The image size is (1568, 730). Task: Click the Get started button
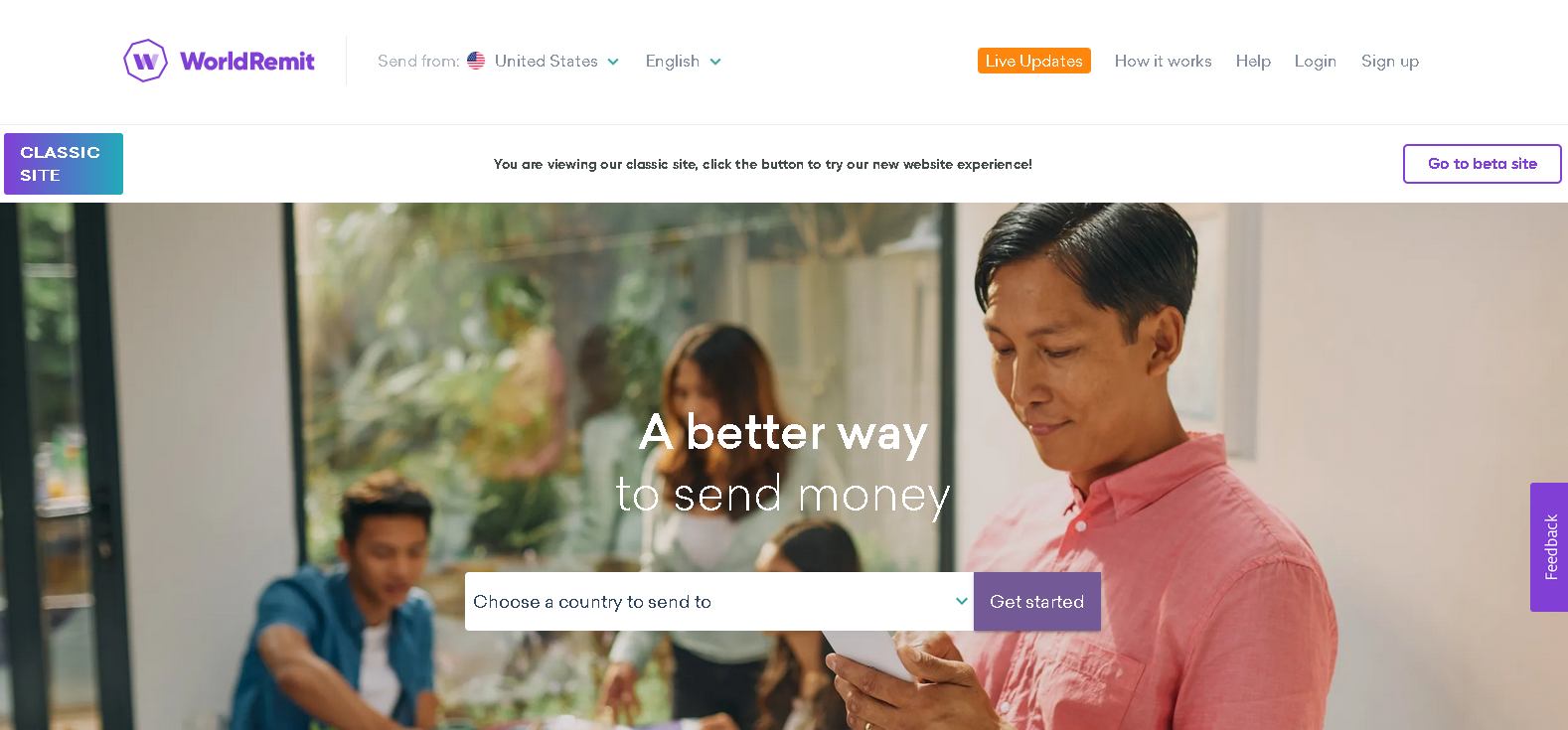1036,601
